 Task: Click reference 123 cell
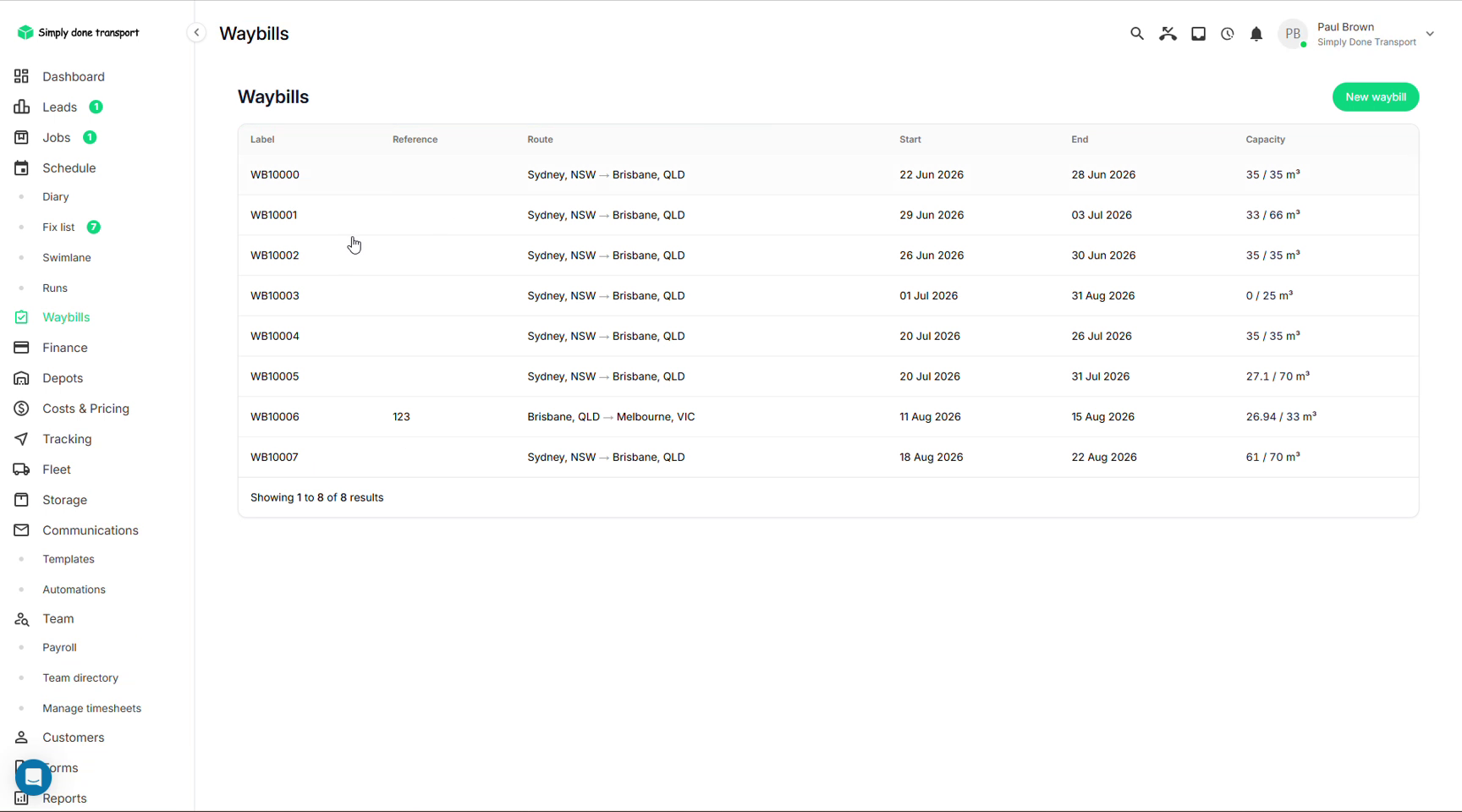401,417
